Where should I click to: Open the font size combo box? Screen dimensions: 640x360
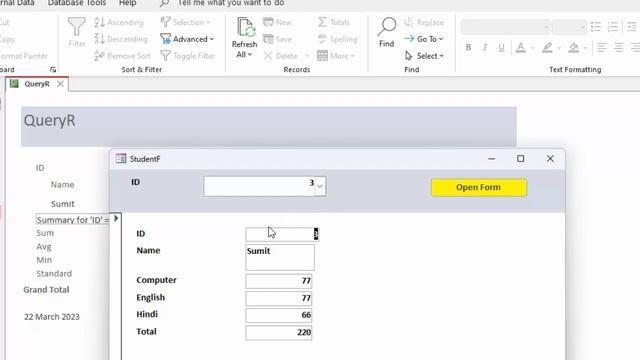point(569,27)
